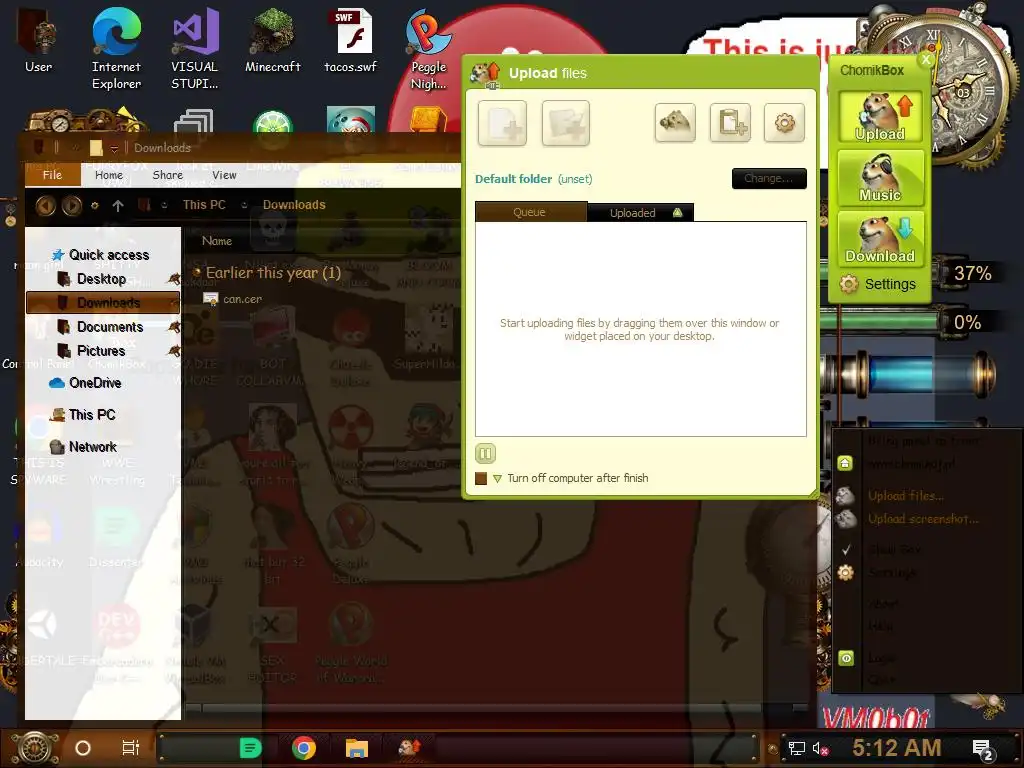Click the explorer horizontal scrollbar
Screen dimensions: 1024x768
(x=482, y=707)
